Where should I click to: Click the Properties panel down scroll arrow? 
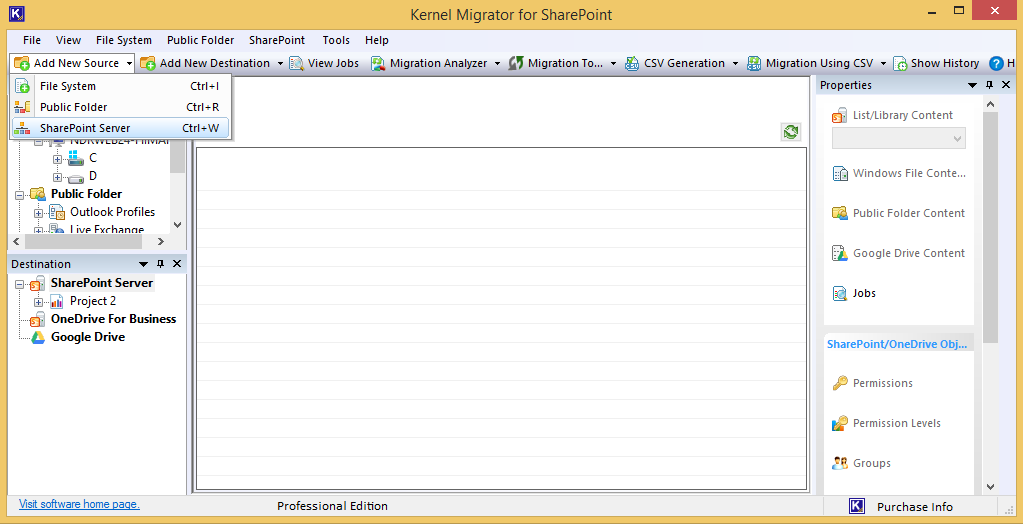(990, 486)
